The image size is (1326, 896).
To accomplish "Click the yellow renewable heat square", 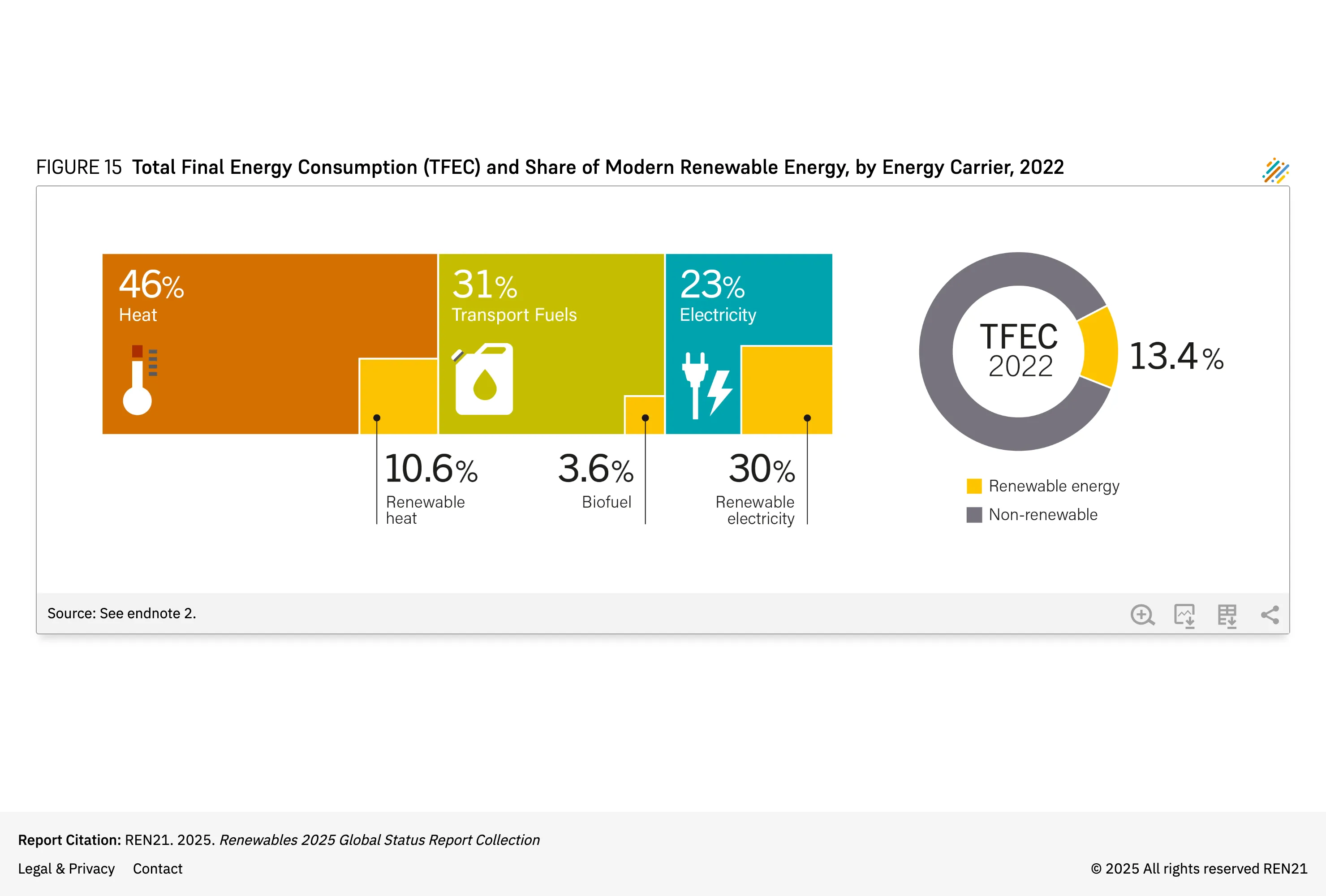I will coord(398,396).
